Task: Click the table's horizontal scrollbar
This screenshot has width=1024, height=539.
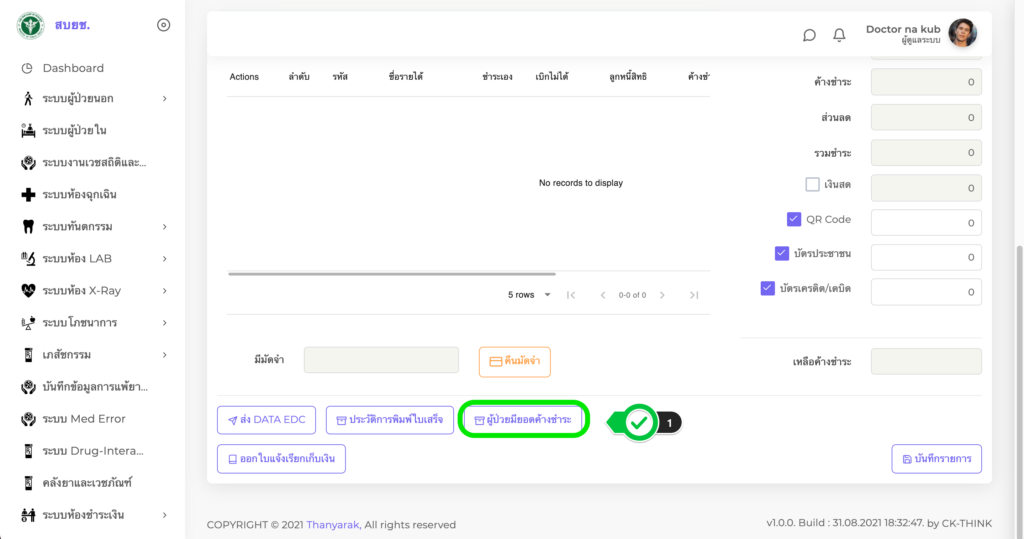Action: [x=391, y=273]
